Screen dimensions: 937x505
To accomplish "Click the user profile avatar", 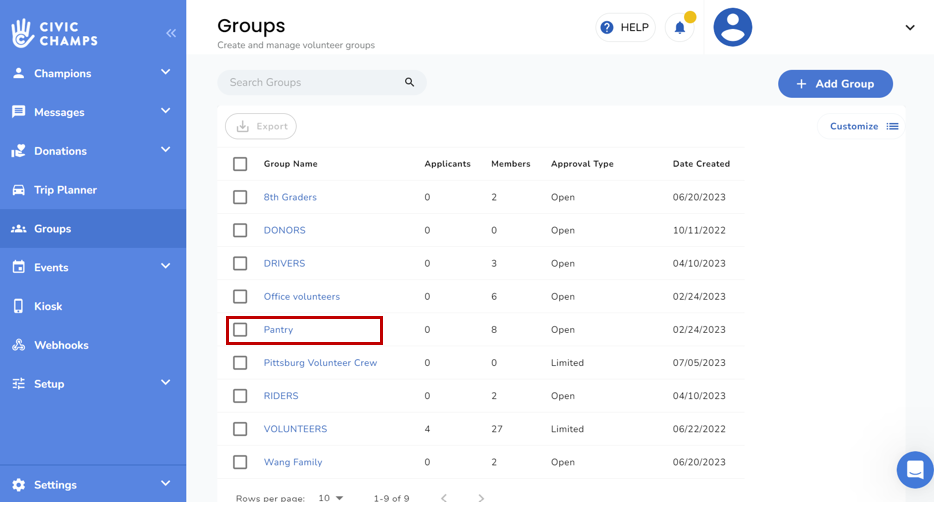I will 732,28.
